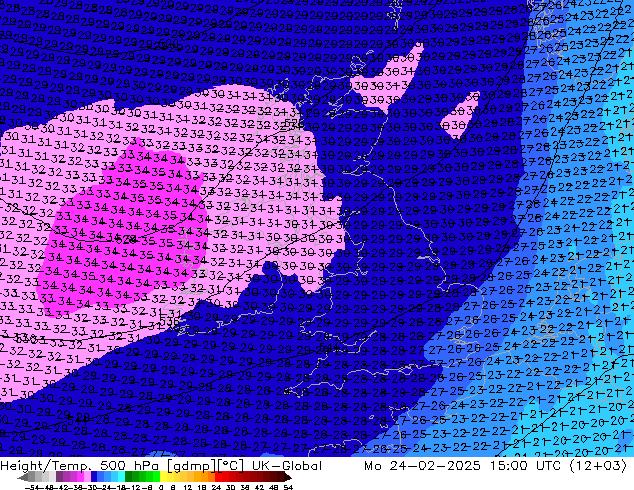The image size is (634, 490).
Task: Click the UK-Global model label
Action: 287,466
